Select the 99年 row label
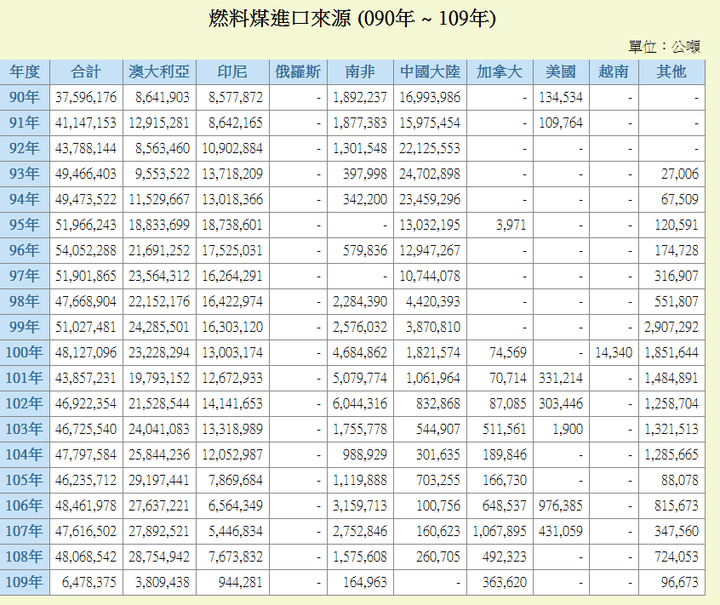Screen dimensions: 720x605 pos(25,327)
